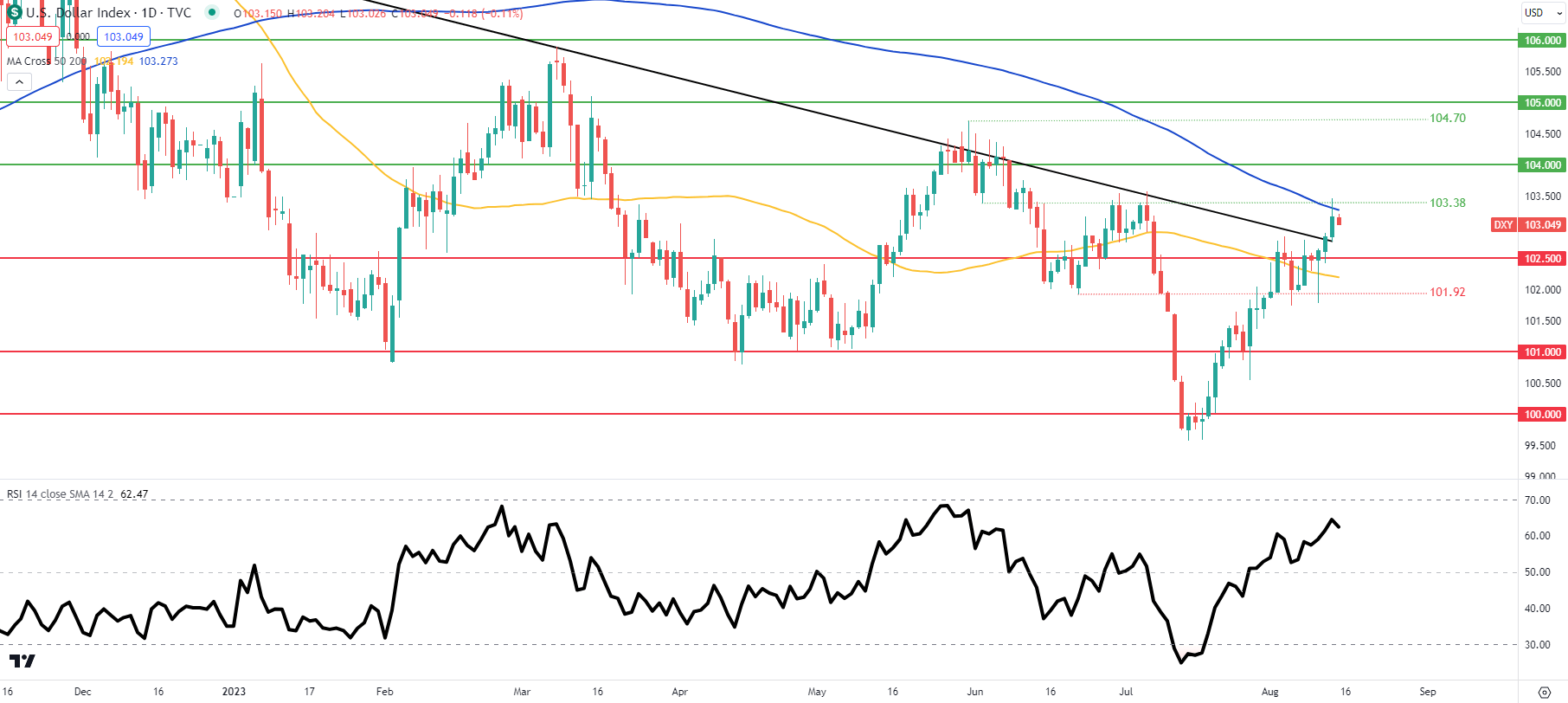Click the 200-day MA value 103.273
The height and width of the screenshot is (703, 1568).
(158, 61)
